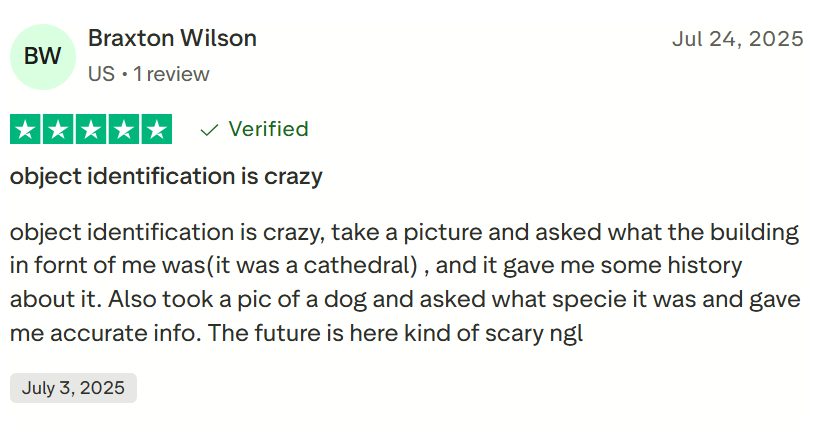The image size is (828, 429).
Task: Click the green verified checkmark icon
Action: [x=209, y=130]
